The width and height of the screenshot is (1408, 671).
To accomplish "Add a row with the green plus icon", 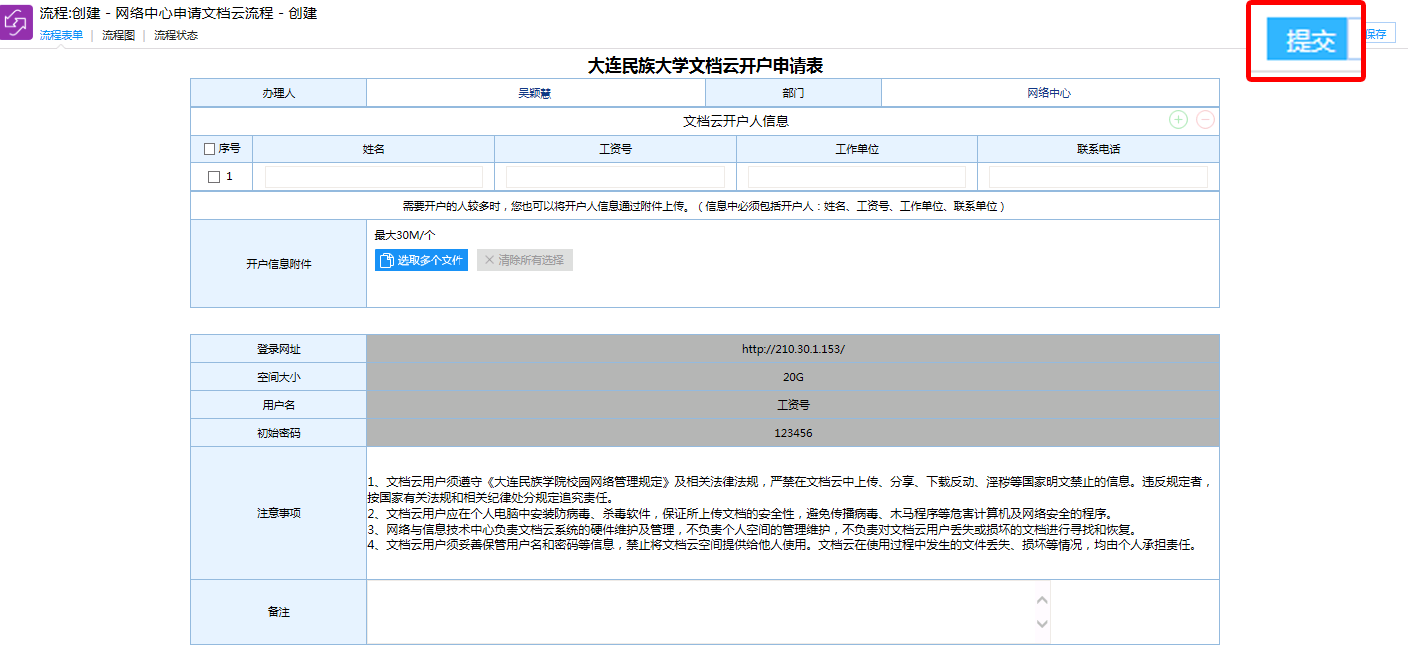I will pos(1179,120).
